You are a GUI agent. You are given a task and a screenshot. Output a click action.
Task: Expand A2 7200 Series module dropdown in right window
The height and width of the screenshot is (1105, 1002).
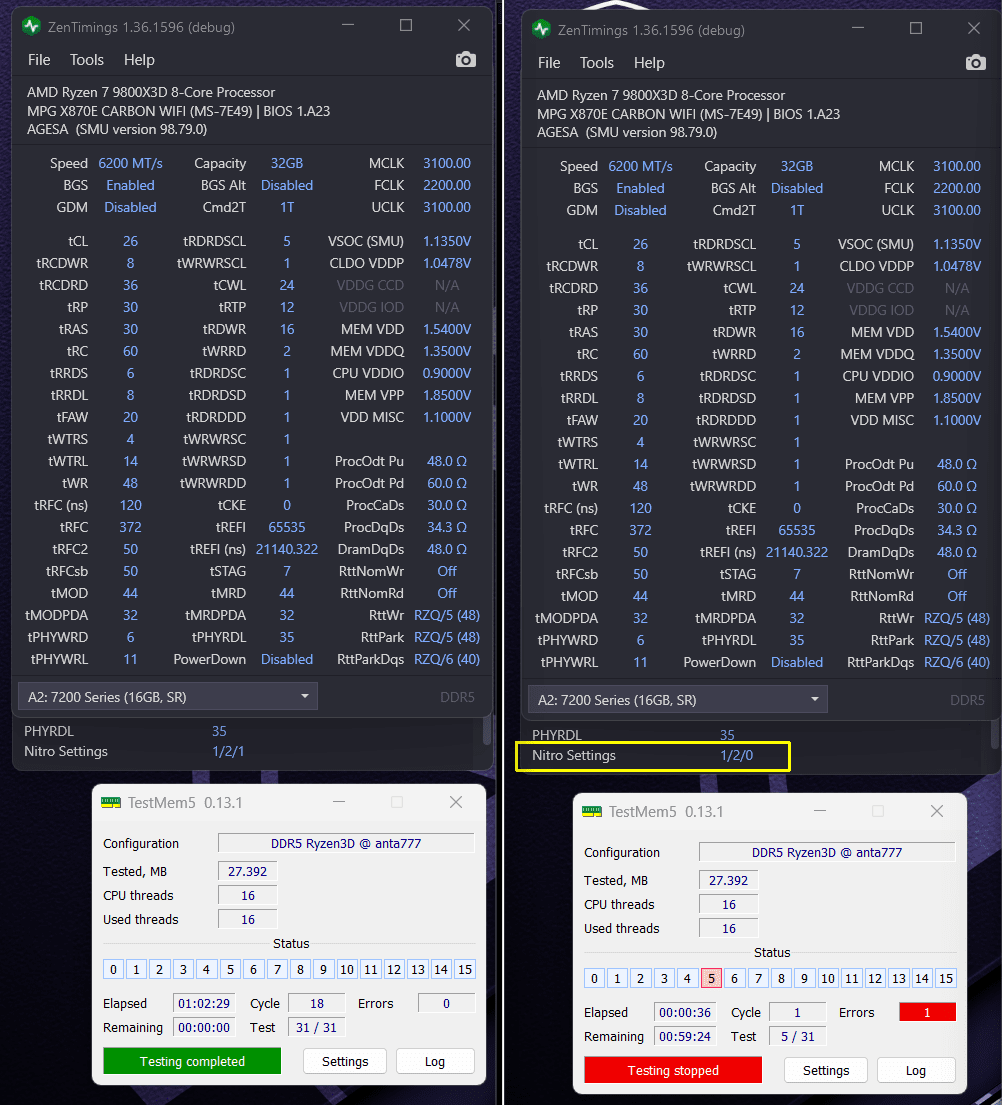coord(678,700)
